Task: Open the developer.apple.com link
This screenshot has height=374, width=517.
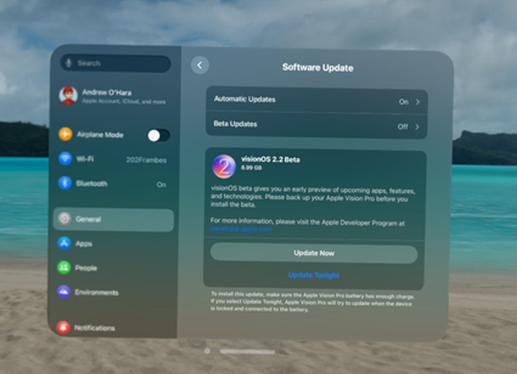Action: click(241, 229)
